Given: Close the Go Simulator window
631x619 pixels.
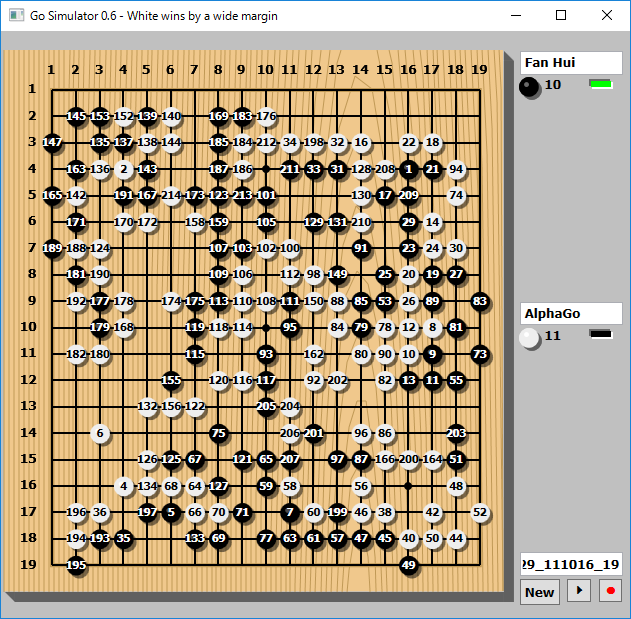Looking at the screenshot, I should (607, 16).
